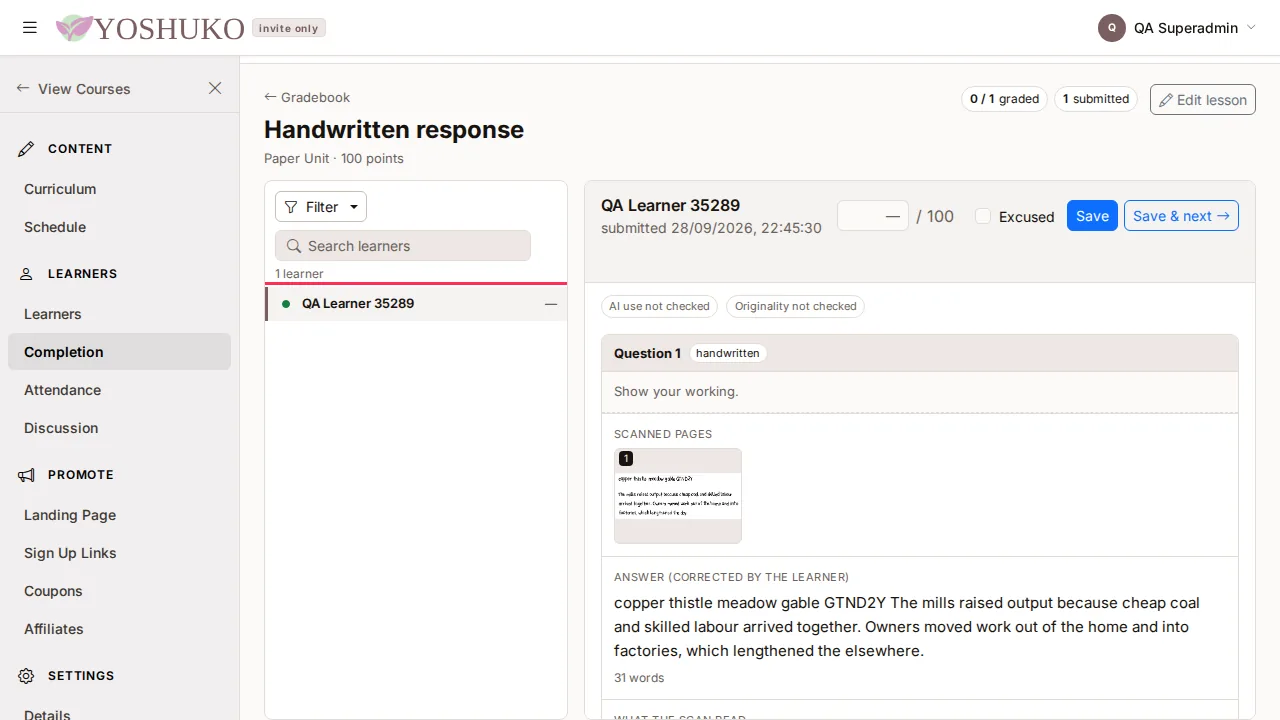This screenshot has width=1280, height=720.
Task: Expand the QA Superadmin account chevron
Action: 1251,28
